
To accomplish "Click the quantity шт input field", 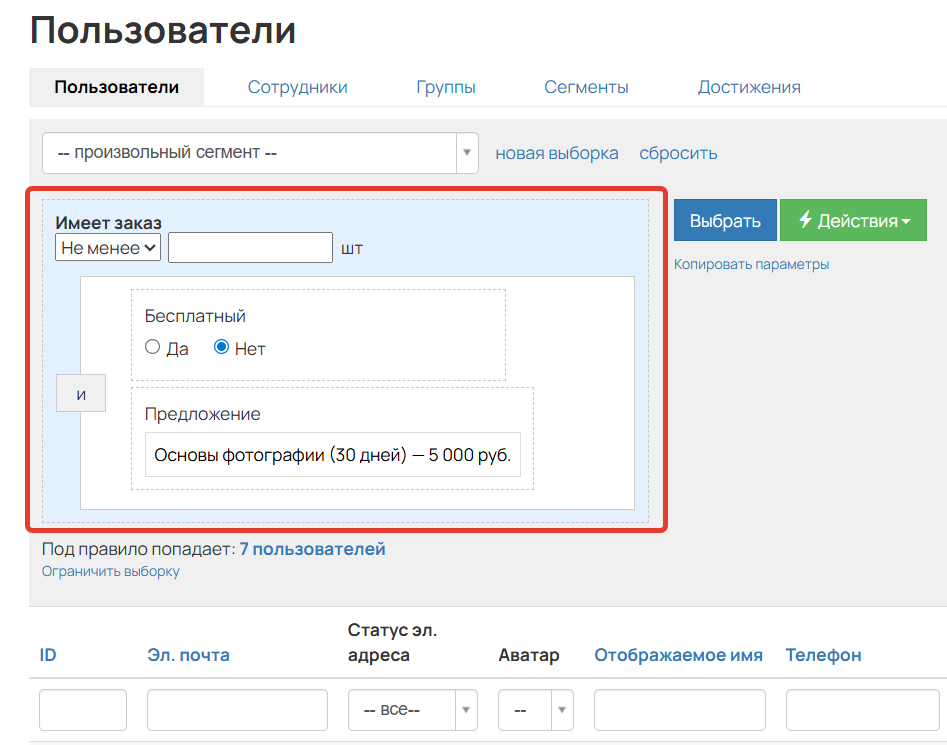I will (249, 247).
